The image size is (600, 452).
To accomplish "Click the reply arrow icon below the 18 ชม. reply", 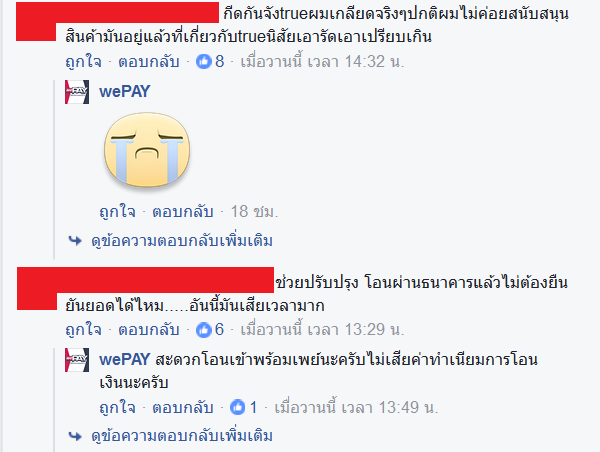I will click(x=75, y=241).
